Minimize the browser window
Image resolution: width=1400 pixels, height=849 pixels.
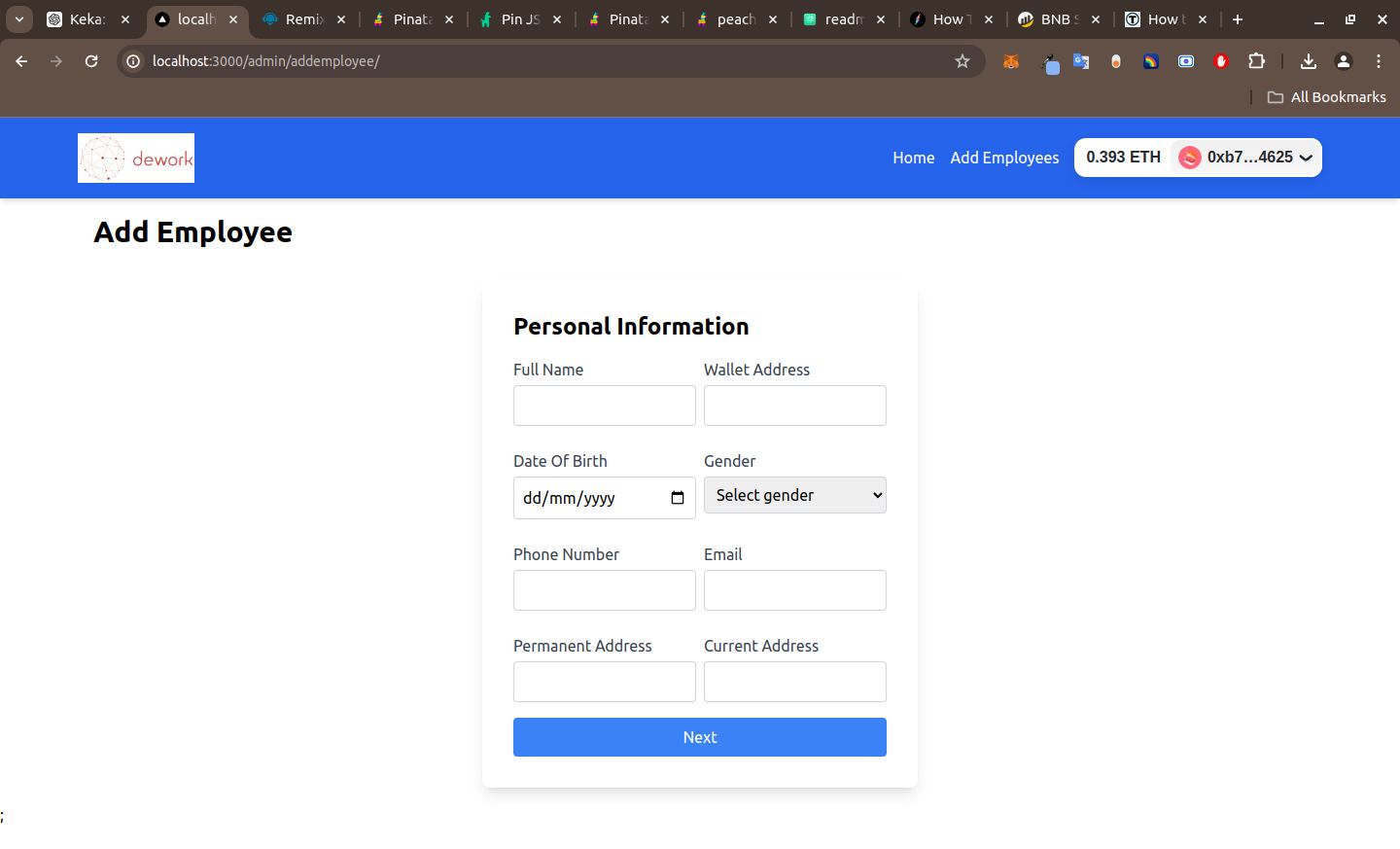point(1317,19)
